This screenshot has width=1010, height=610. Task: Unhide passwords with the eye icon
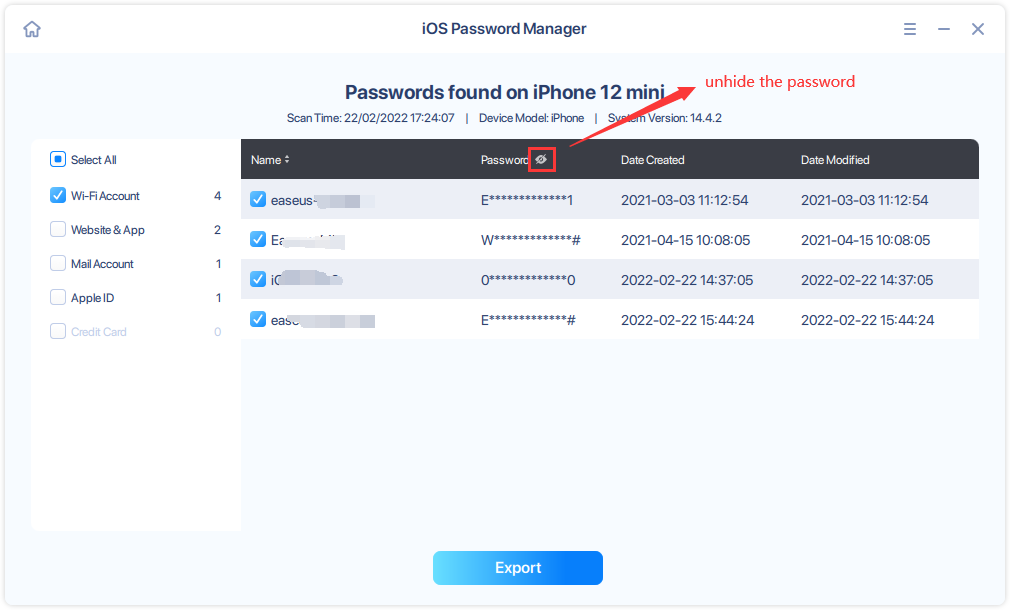coord(541,159)
